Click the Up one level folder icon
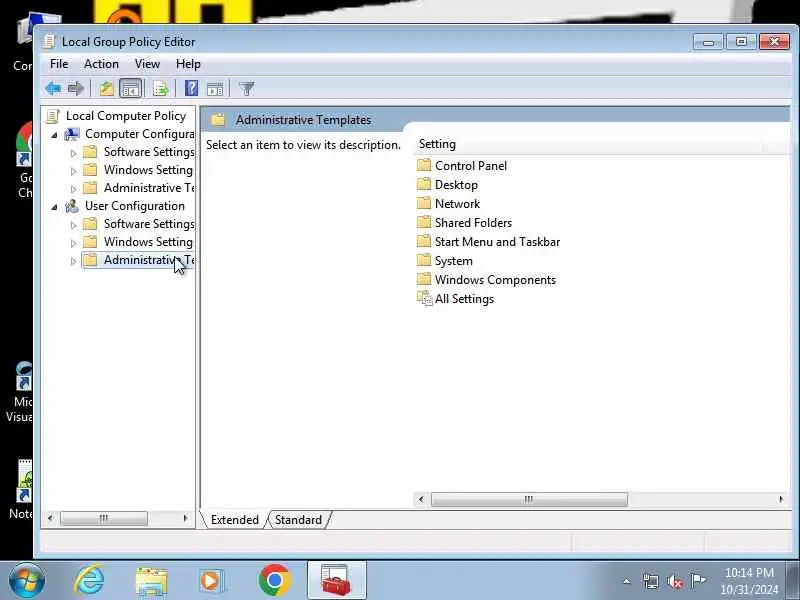Image resolution: width=800 pixels, height=600 pixels. 107,89
